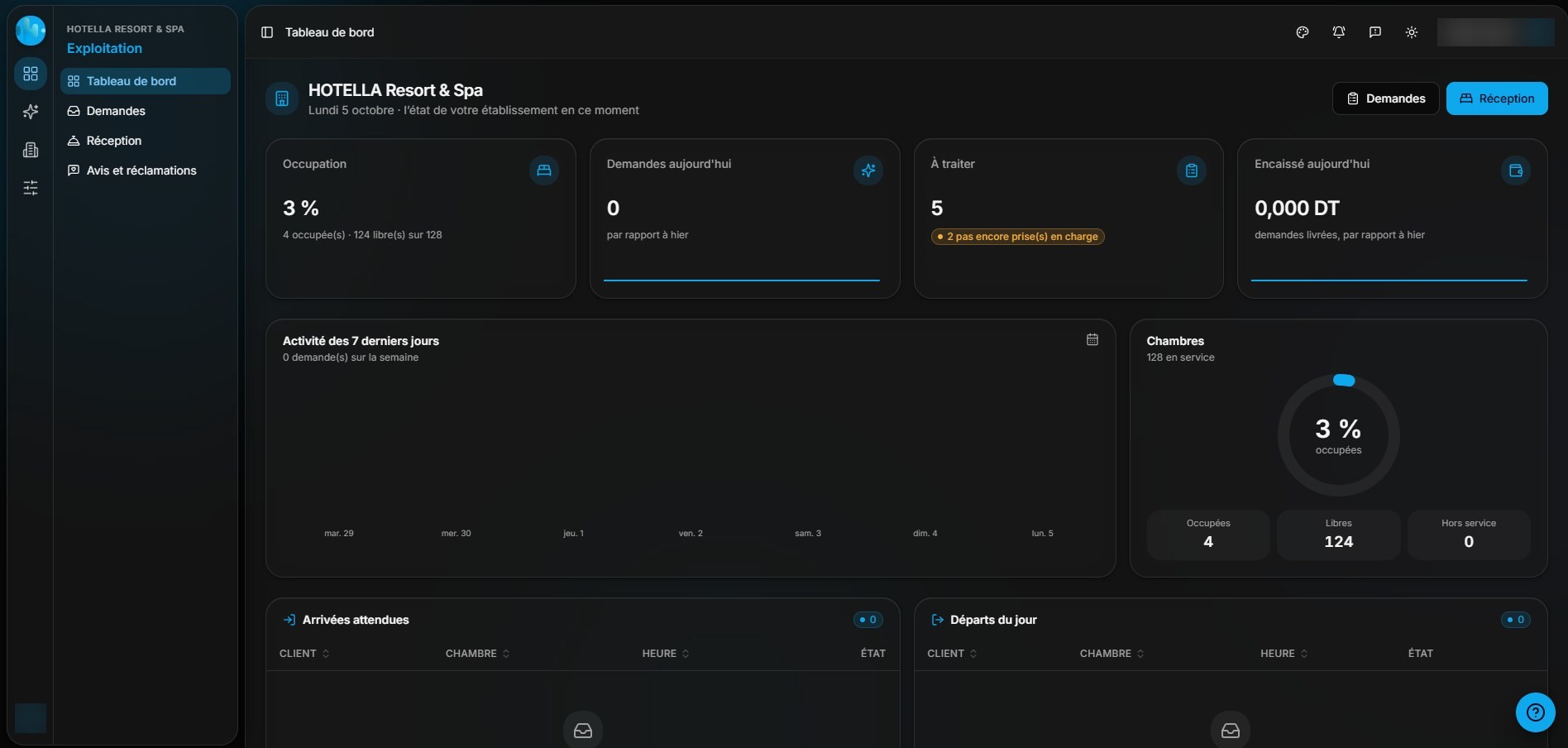This screenshot has height=748, width=1568.
Task: Sort Départs du jour by CLIENT column
Action: [x=952, y=654]
